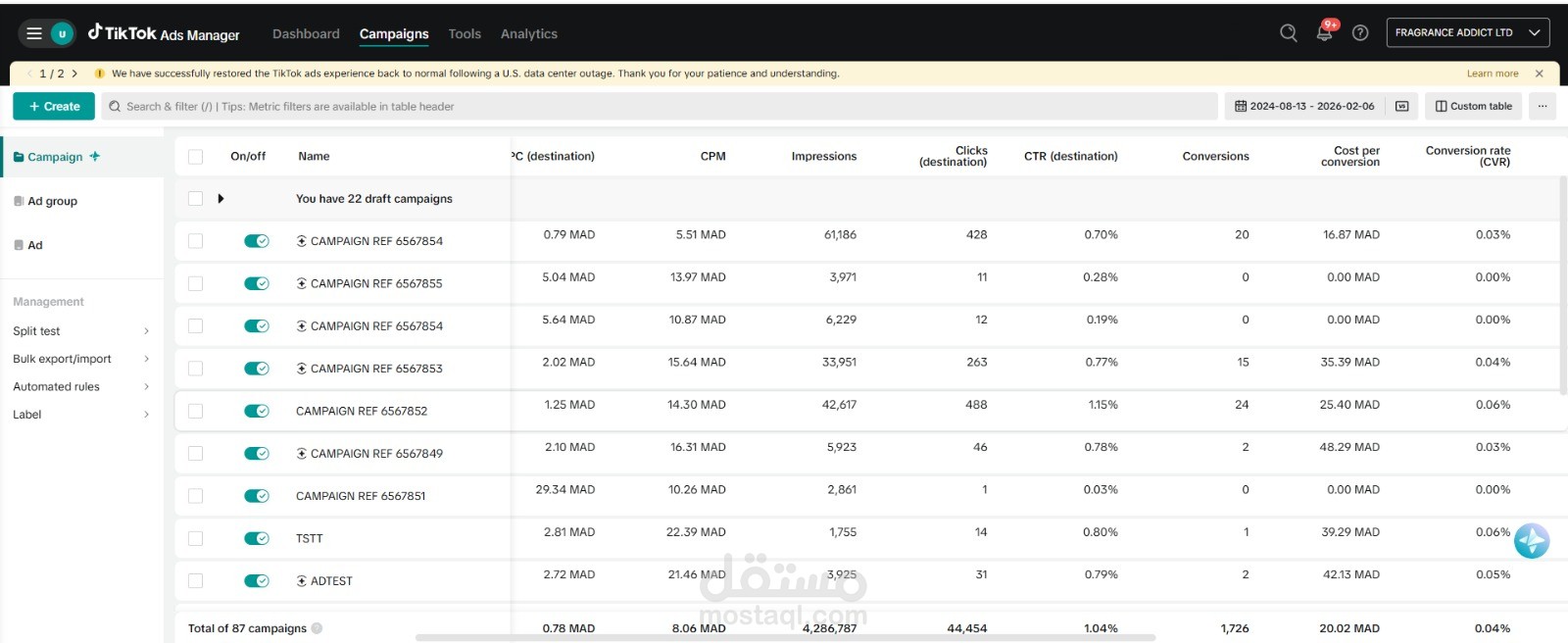Open campaign named TSTT
The height and width of the screenshot is (643, 1568).
[x=310, y=538]
